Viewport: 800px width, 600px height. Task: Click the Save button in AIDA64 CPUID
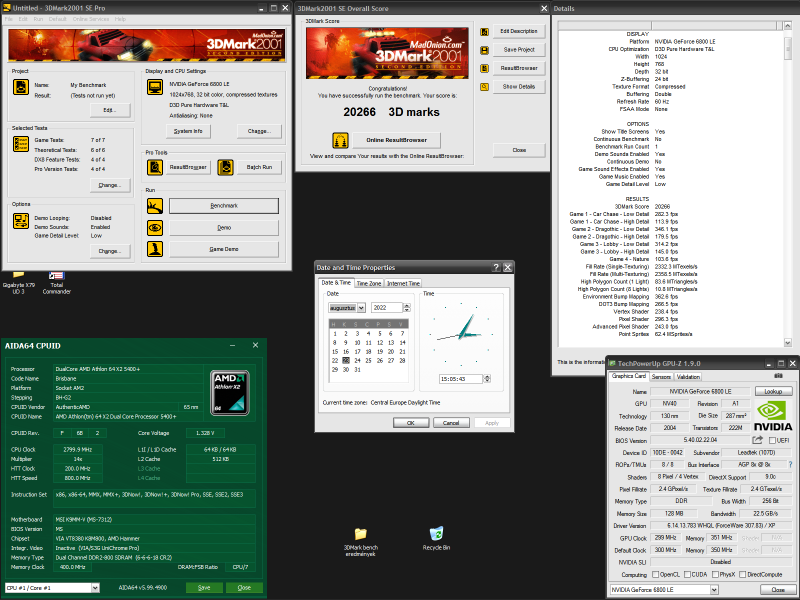[204, 588]
